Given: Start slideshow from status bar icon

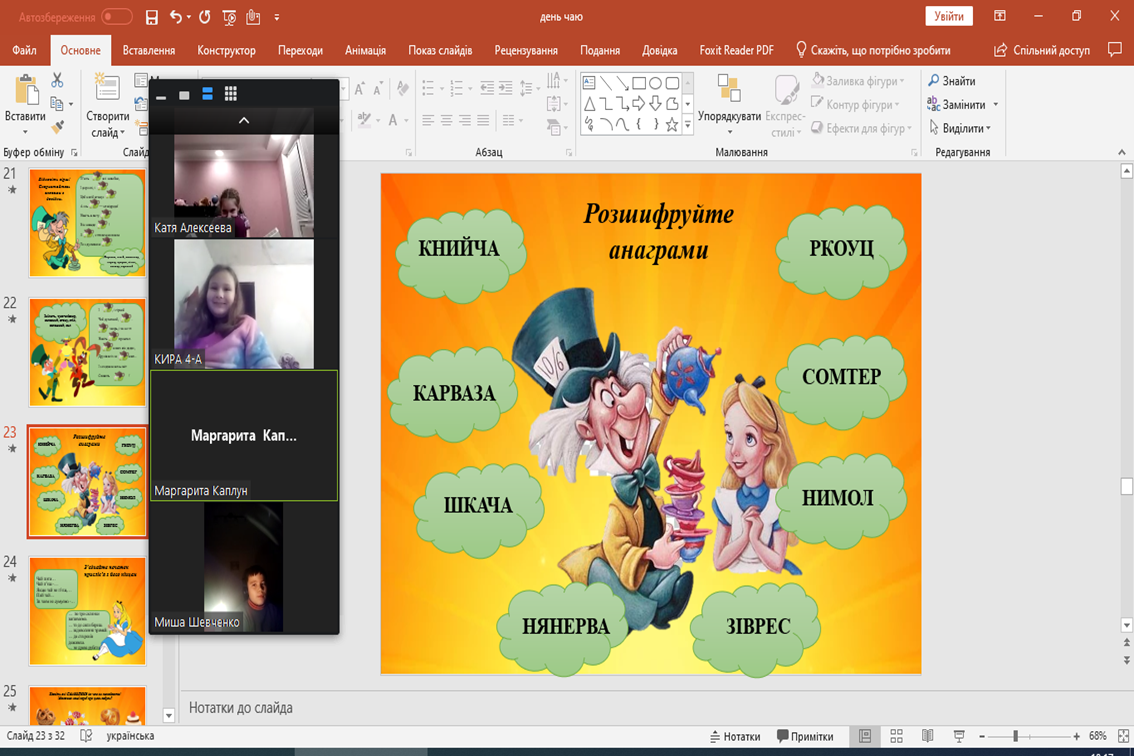Looking at the screenshot, I should [x=959, y=736].
